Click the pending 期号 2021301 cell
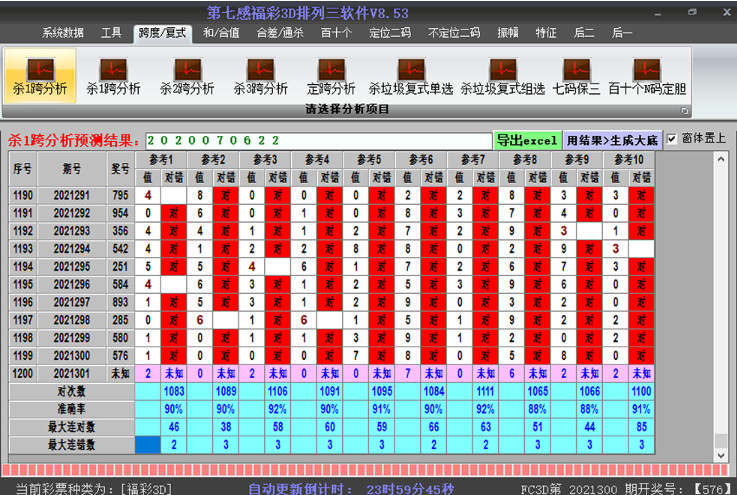737x495 pixels. pyautogui.click(x=71, y=374)
